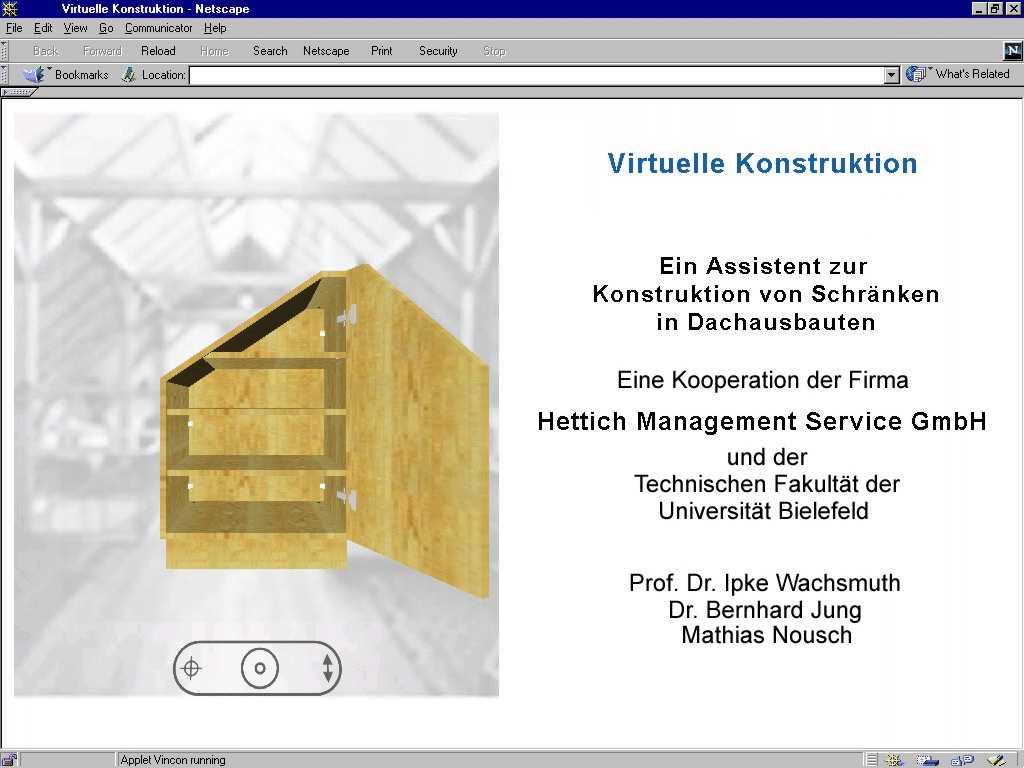The image size is (1024, 768).
Task: Click the 3D cabinet model in the applet
Action: pyautogui.click(x=256, y=418)
